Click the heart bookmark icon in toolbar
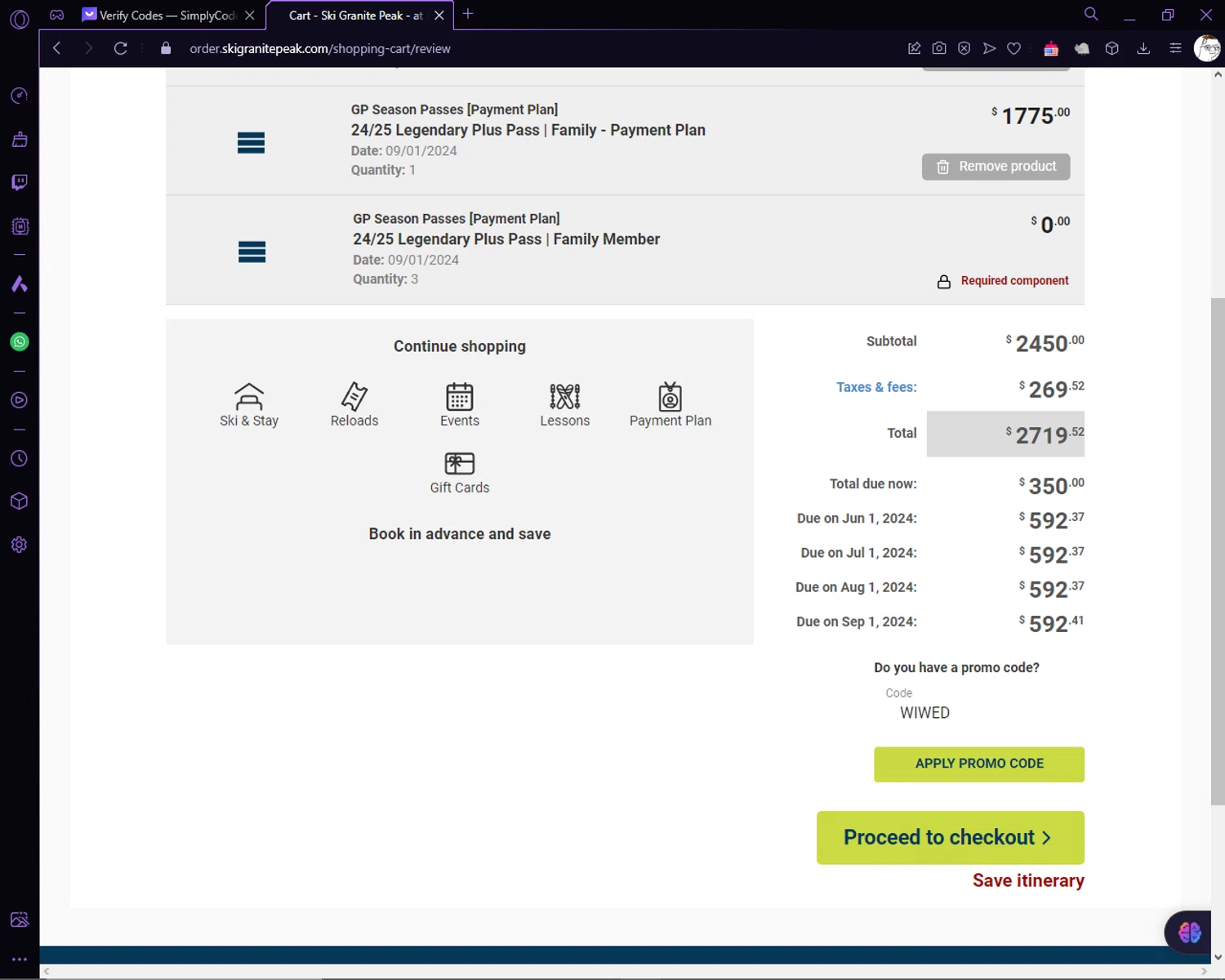This screenshot has width=1225, height=980. (1013, 48)
